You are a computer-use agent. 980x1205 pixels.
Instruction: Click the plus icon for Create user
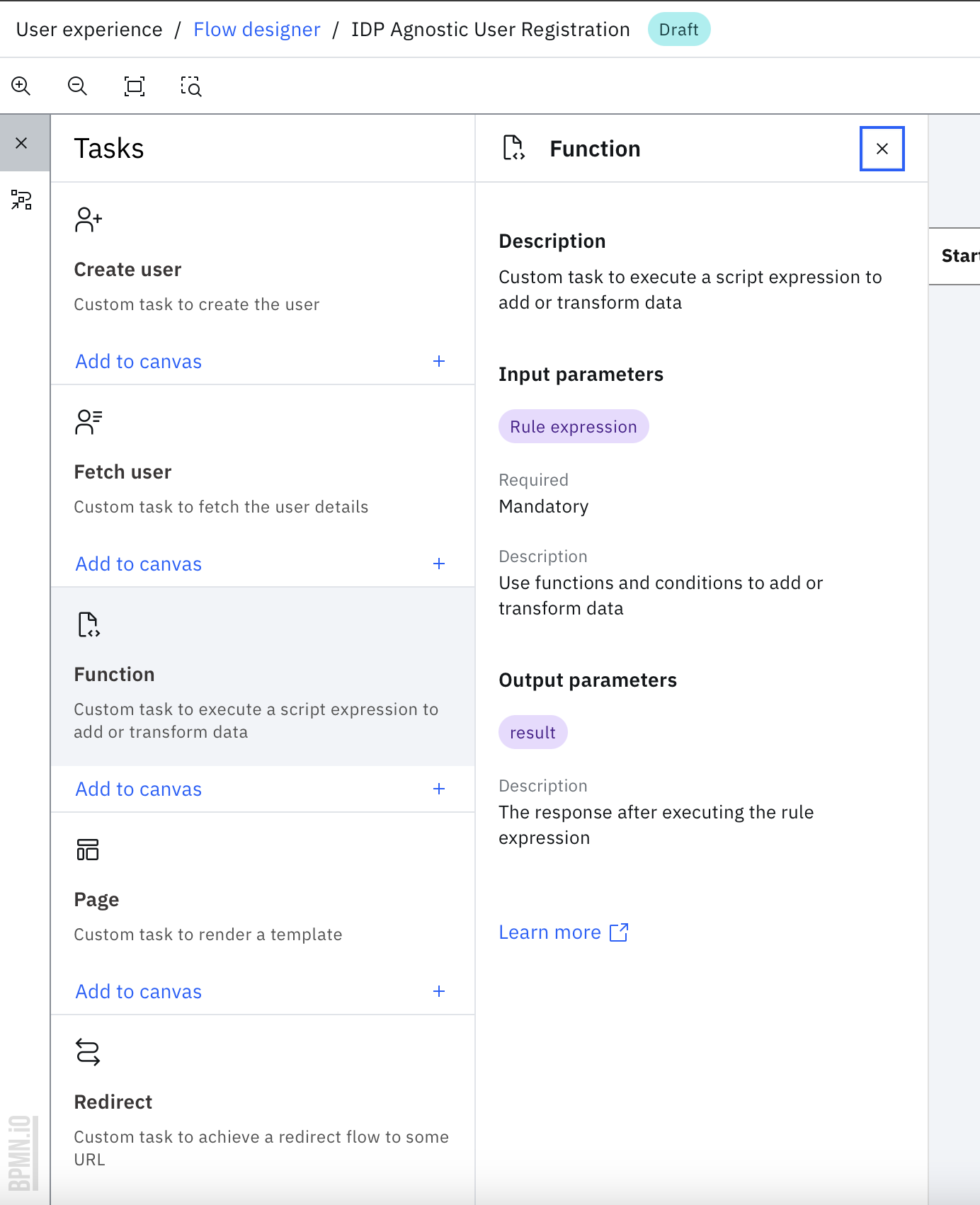[x=439, y=362]
